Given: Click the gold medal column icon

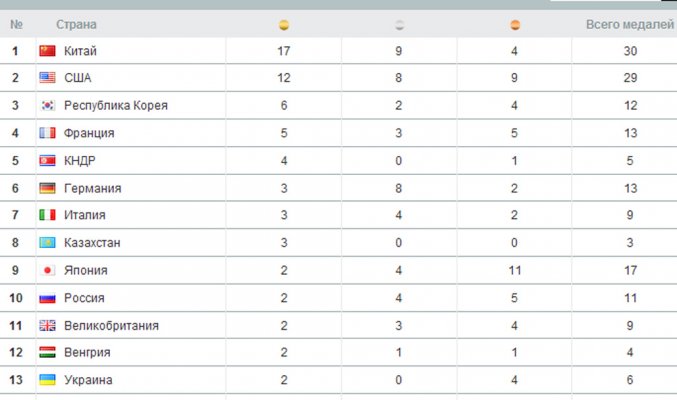Looking at the screenshot, I should point(284,25).
